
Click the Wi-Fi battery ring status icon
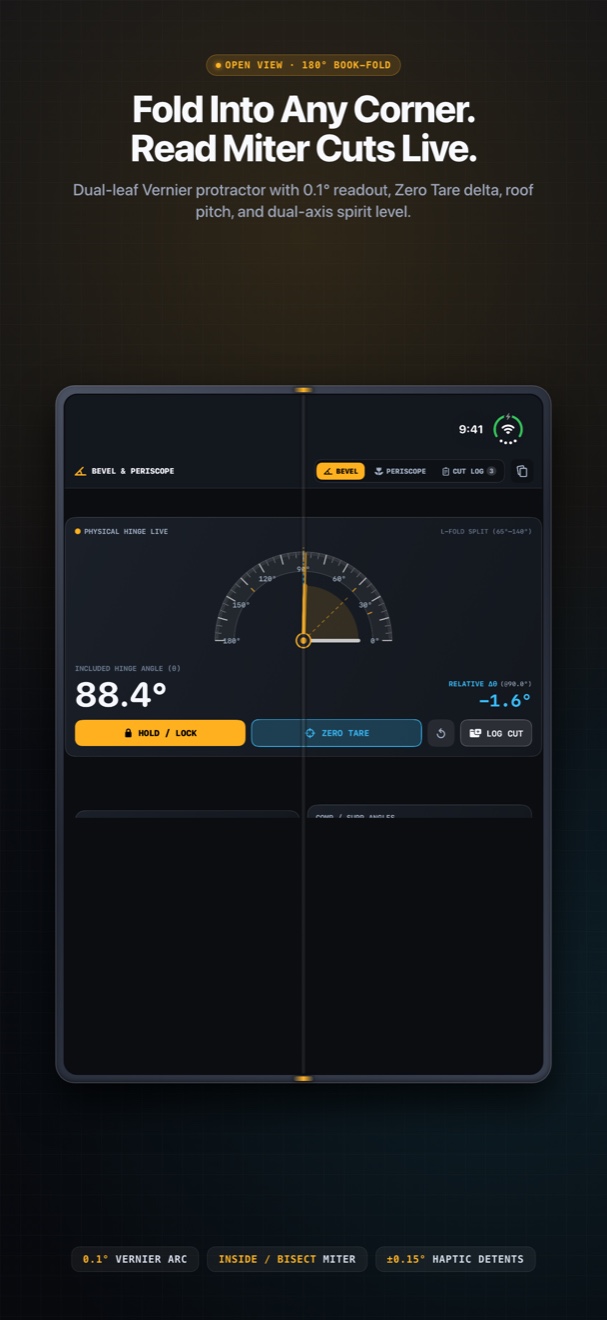(508, 429)
